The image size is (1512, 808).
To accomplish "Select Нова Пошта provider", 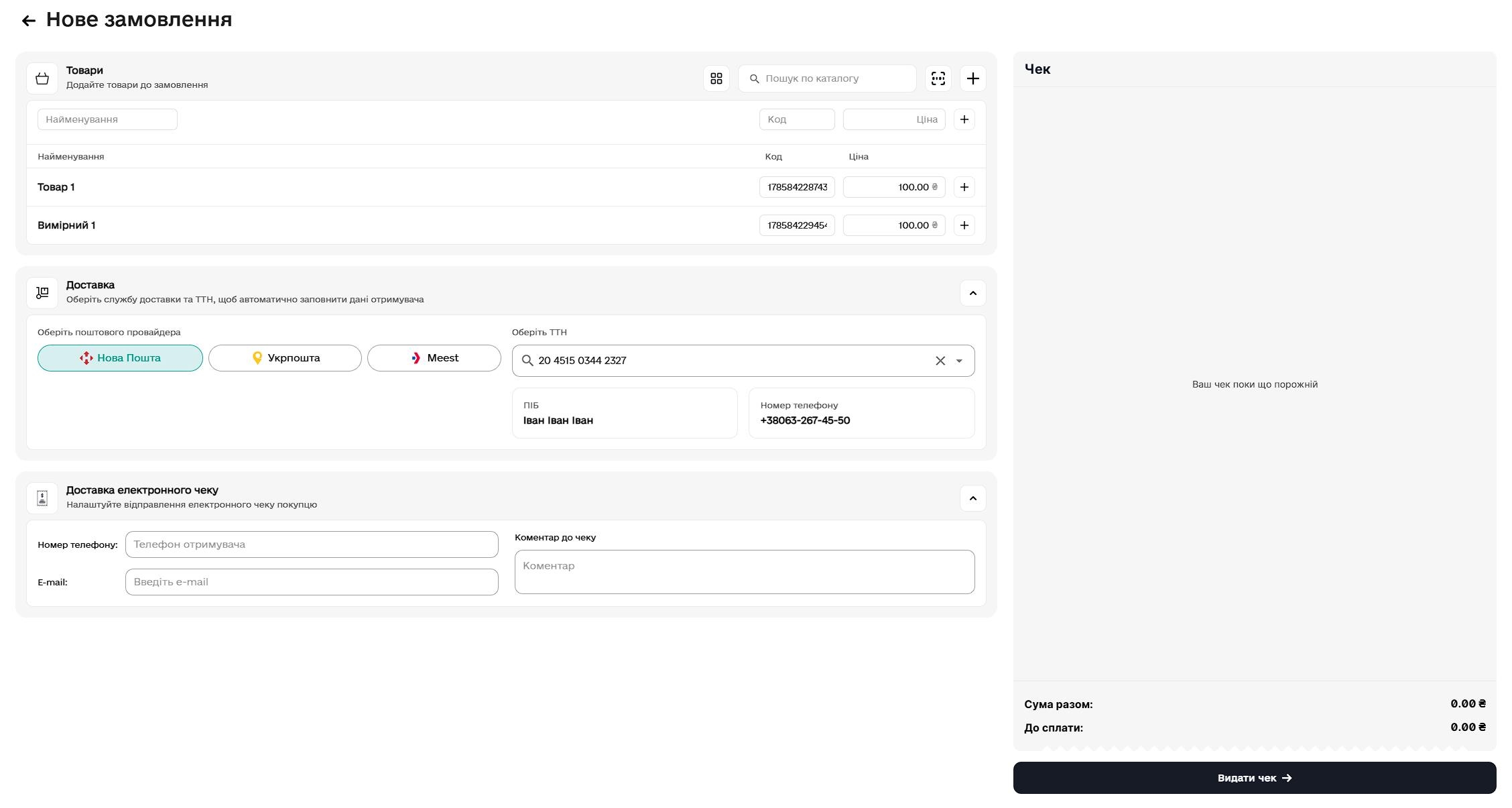I will [120, 358].
